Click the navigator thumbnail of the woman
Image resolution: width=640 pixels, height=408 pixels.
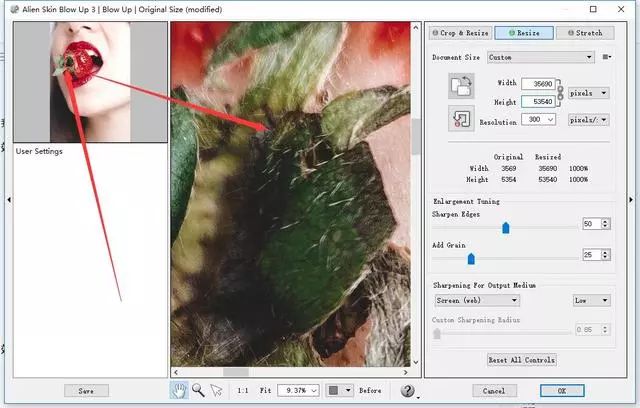90,82
